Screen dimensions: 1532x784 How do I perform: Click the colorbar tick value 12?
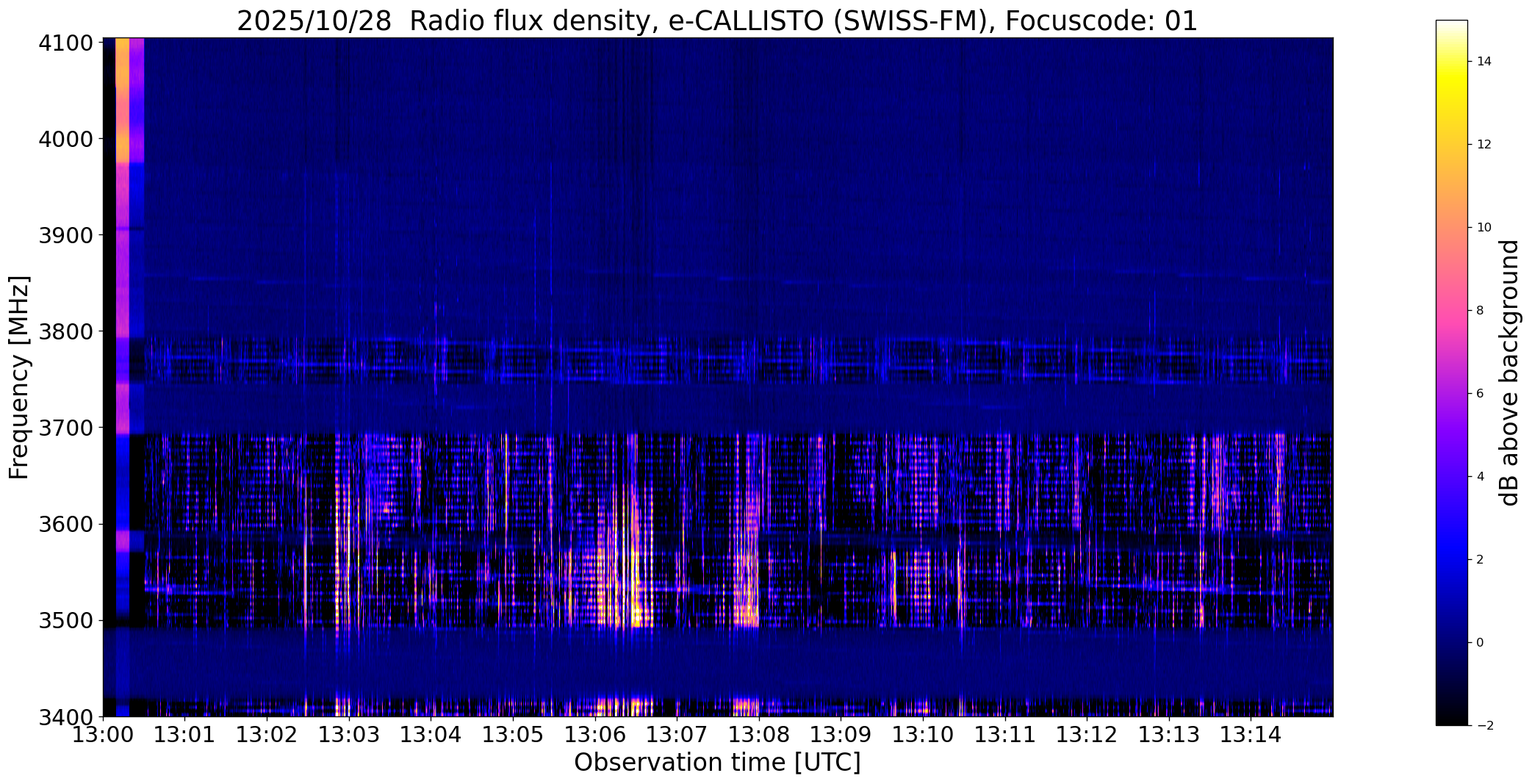pos(1484,145)
